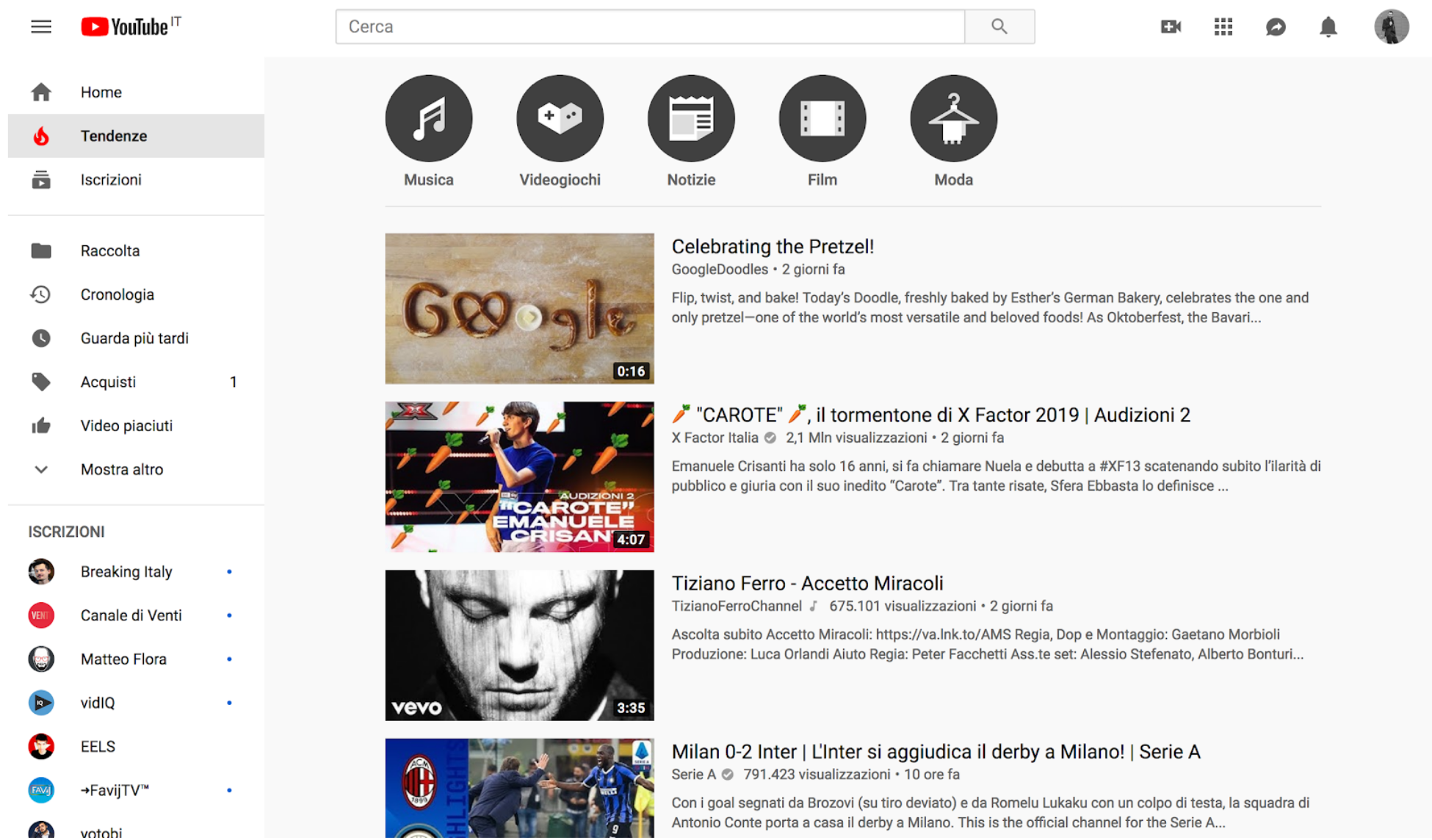Play the Tiziano Ferro vevo thumbnail
Viewport: 1432px width, 840px height.
(519, 645)
